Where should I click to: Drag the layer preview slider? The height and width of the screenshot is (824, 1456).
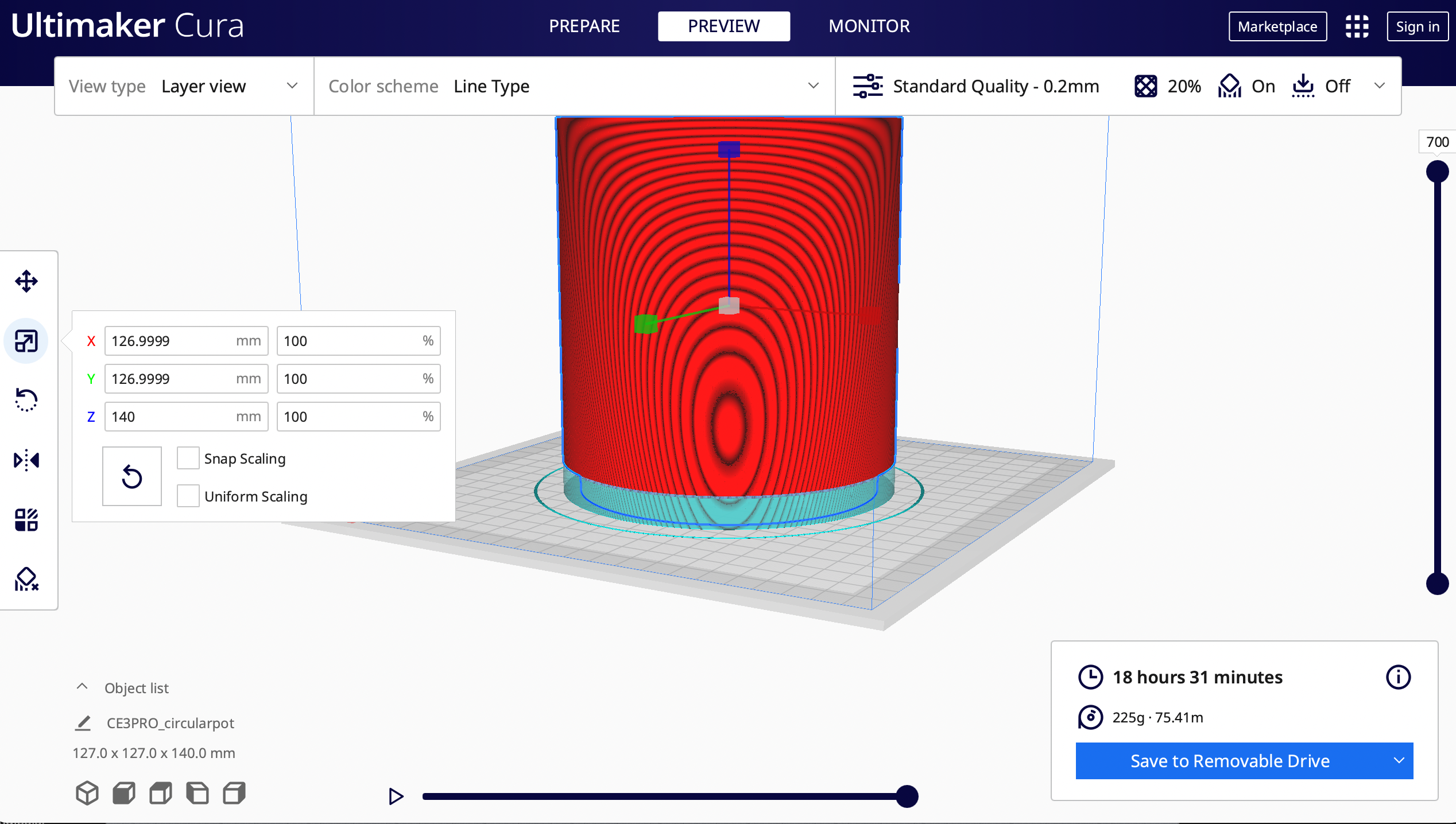pos(1438,170)
